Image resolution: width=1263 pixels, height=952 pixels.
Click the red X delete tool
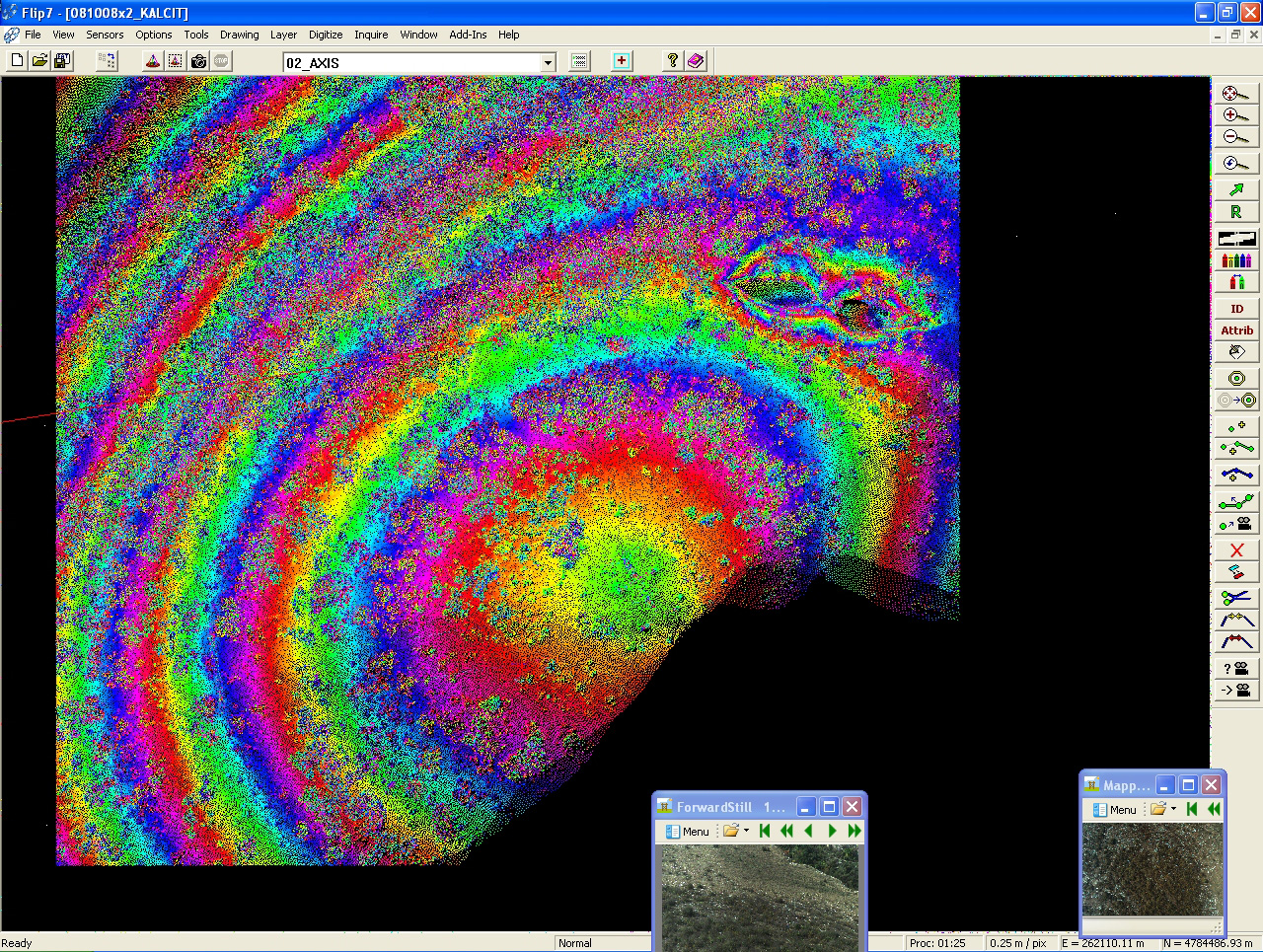[1236, 549]
